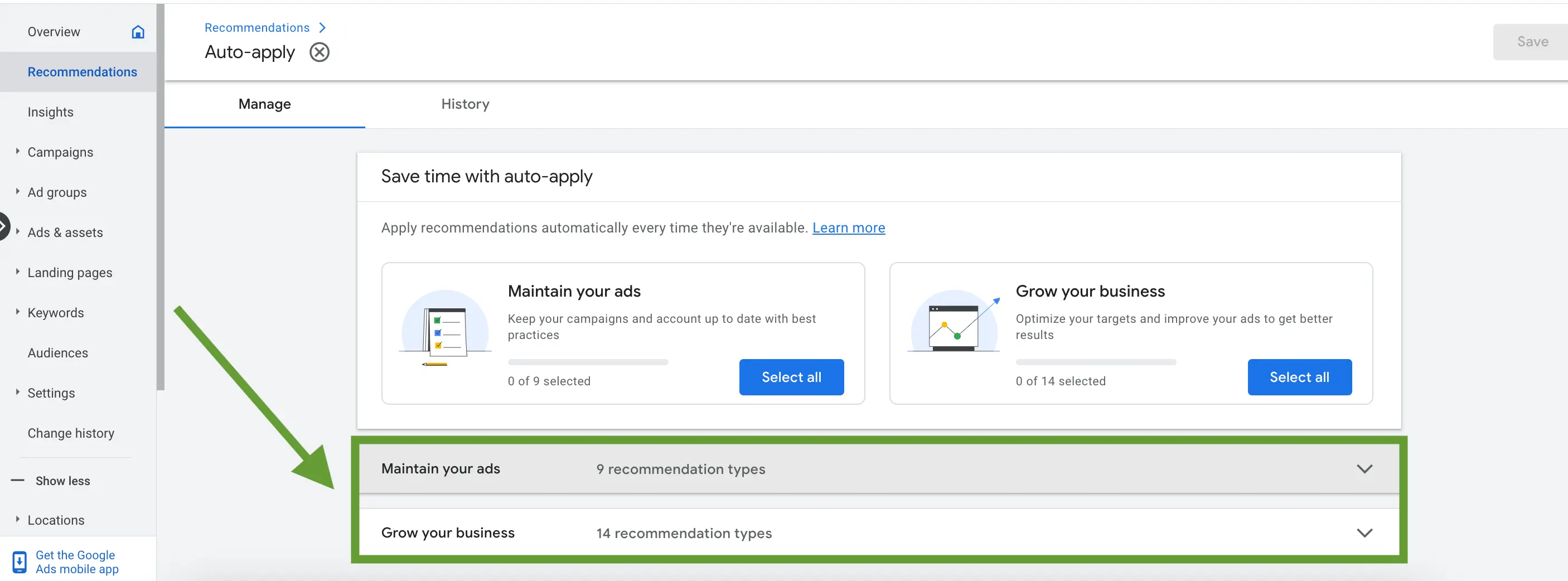Expand the Landing pages sidebar section
Screen dimensions: 1568x581
(18, 272)
